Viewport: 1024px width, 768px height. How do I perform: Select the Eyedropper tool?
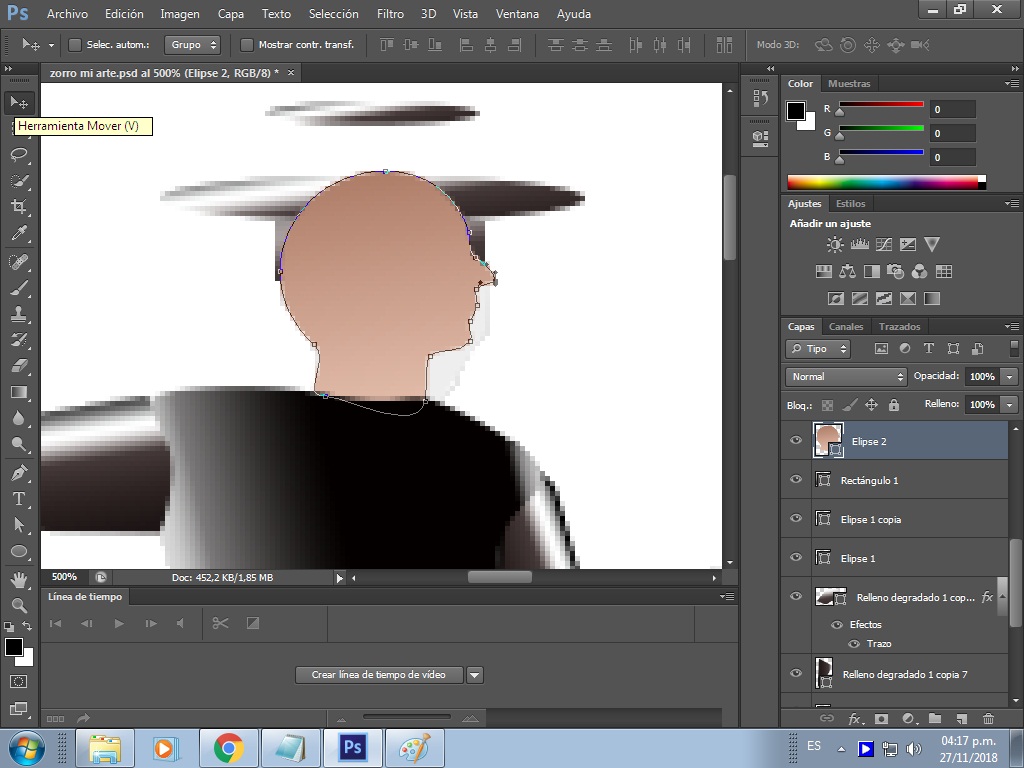point(19,234)
